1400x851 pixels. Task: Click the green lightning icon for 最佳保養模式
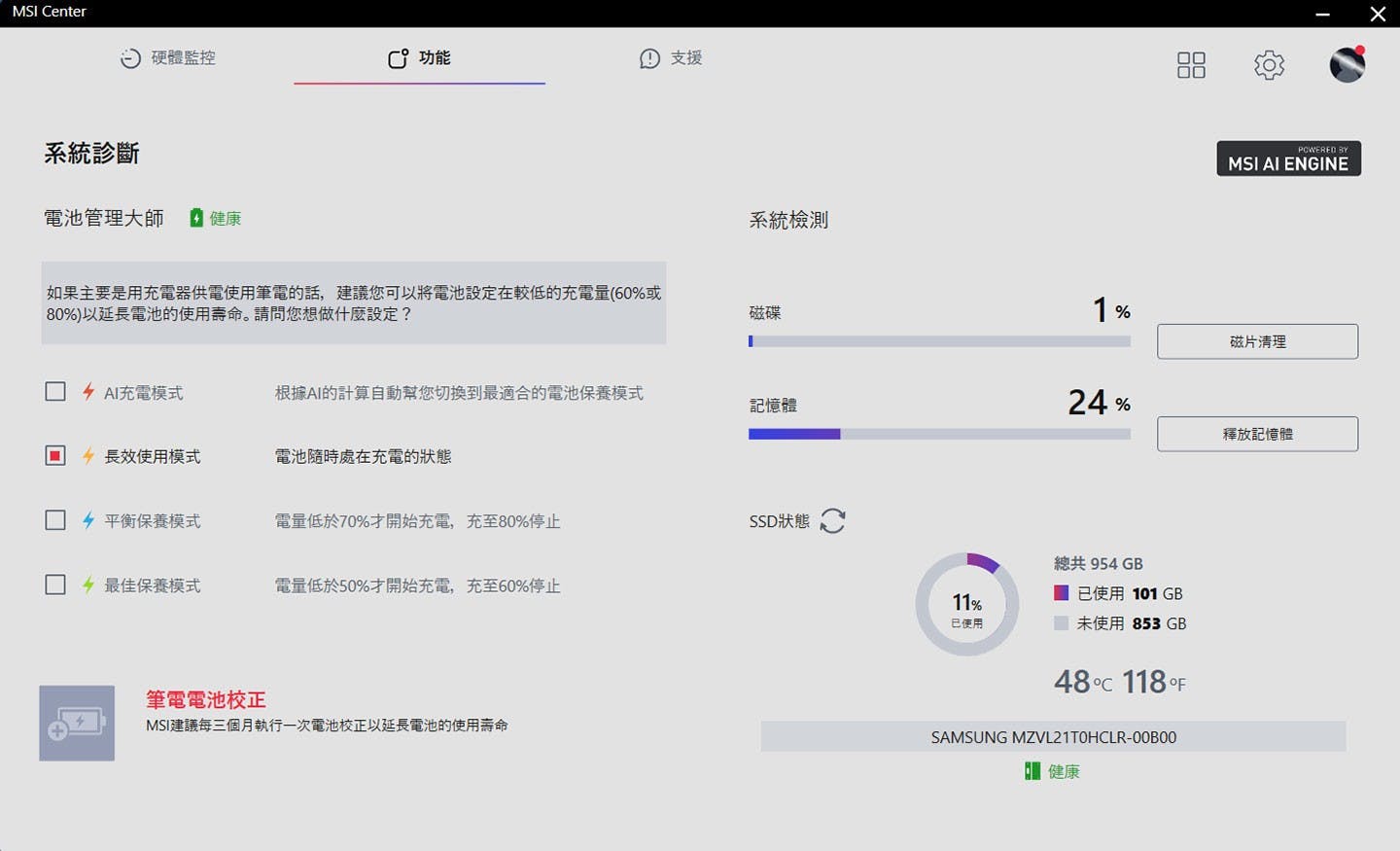tap(88, 585)
